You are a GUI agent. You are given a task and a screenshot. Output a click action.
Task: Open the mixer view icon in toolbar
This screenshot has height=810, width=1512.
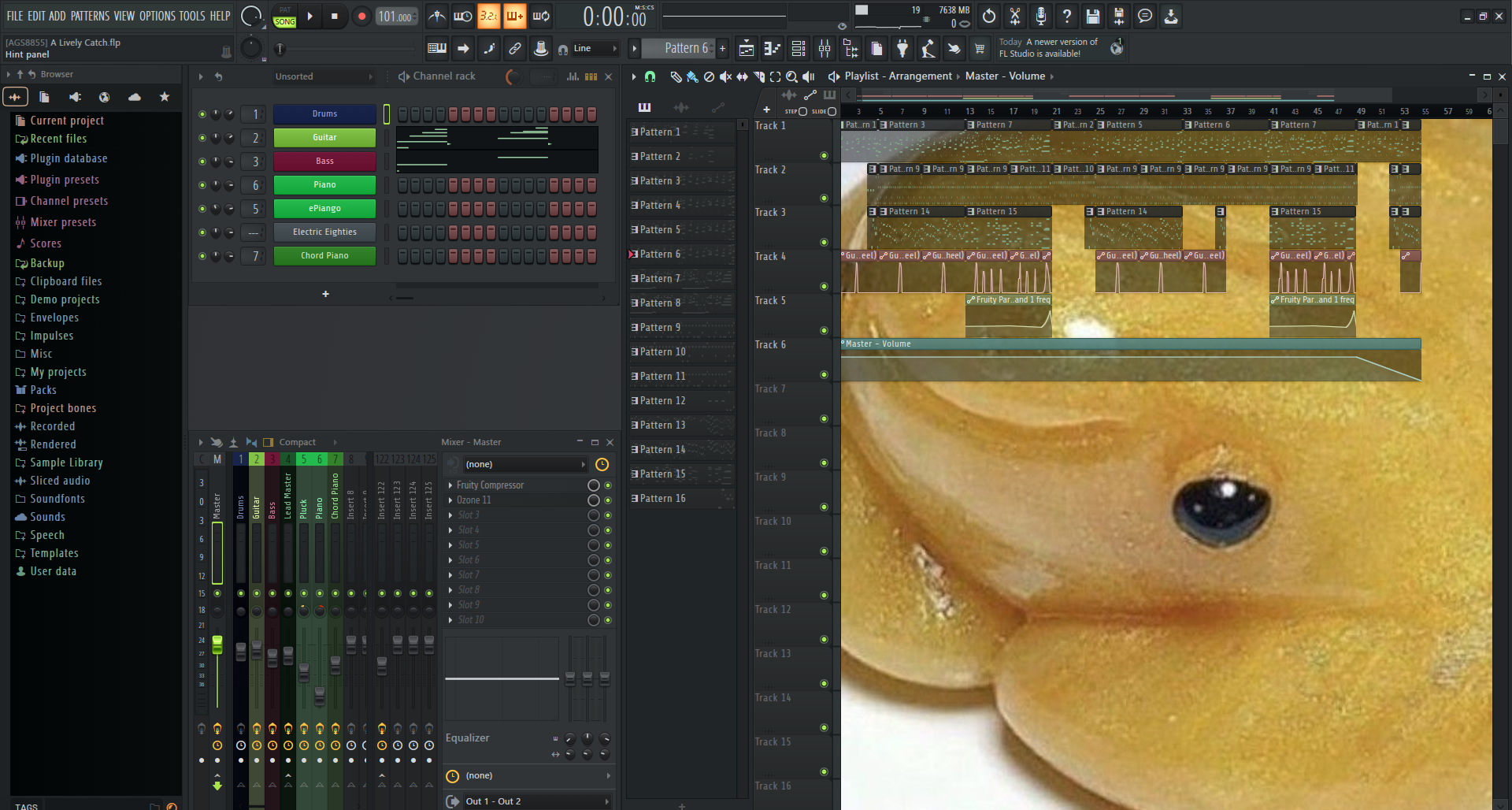pos(825,49)
